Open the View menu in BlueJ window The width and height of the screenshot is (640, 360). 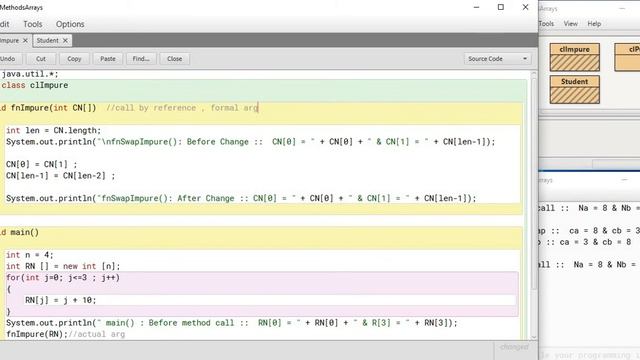tap(570, 24)
